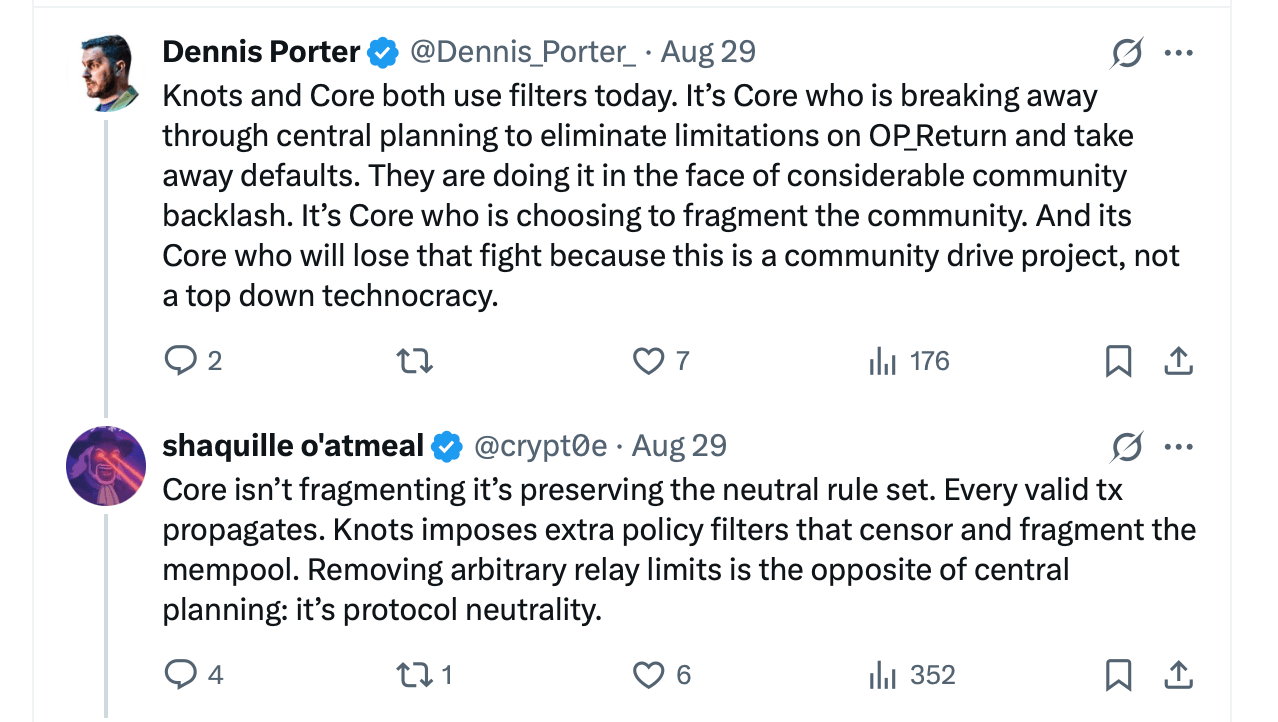Like shaquille o'atmeal's tweet
Screen dimensions: 1278x722
(649, 676)
